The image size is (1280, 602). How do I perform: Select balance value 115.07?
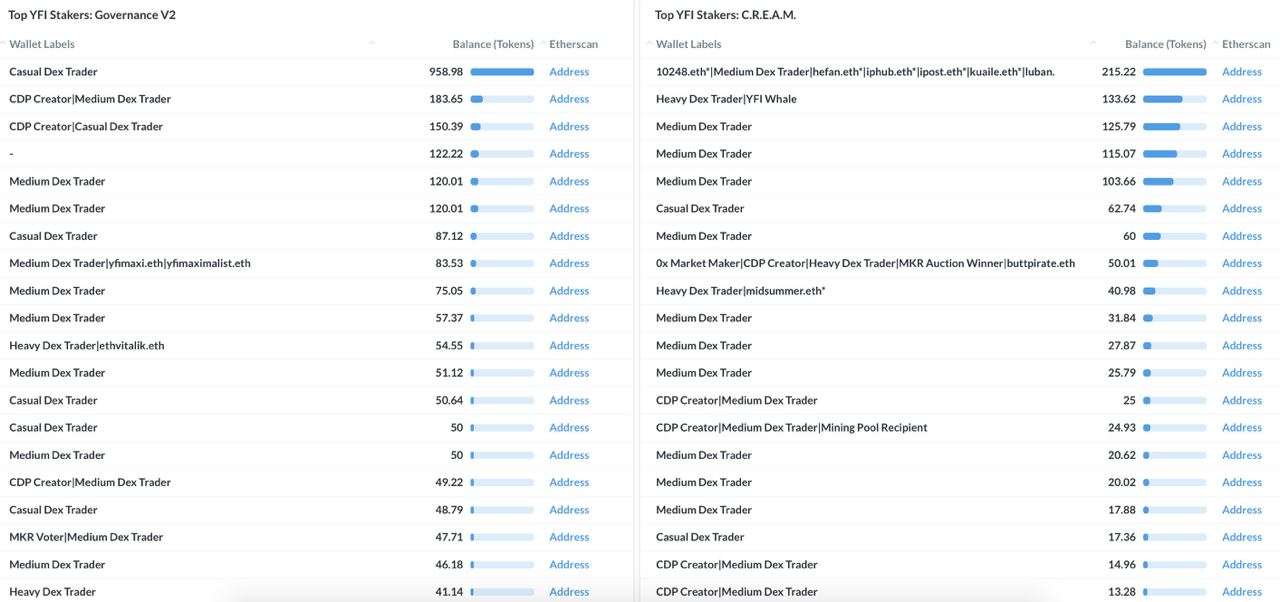1119,154
